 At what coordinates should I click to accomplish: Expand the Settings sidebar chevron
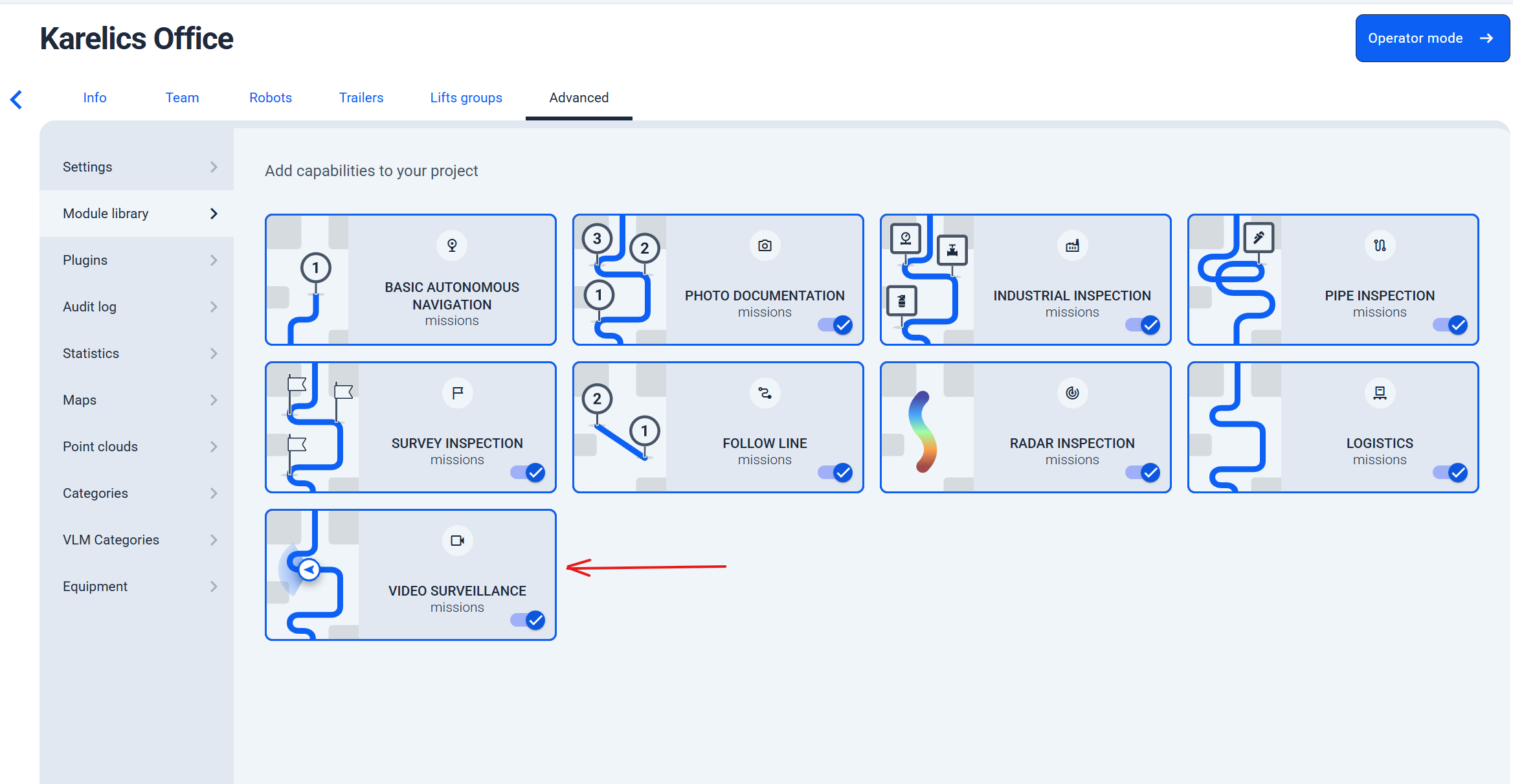click(214, 167)
